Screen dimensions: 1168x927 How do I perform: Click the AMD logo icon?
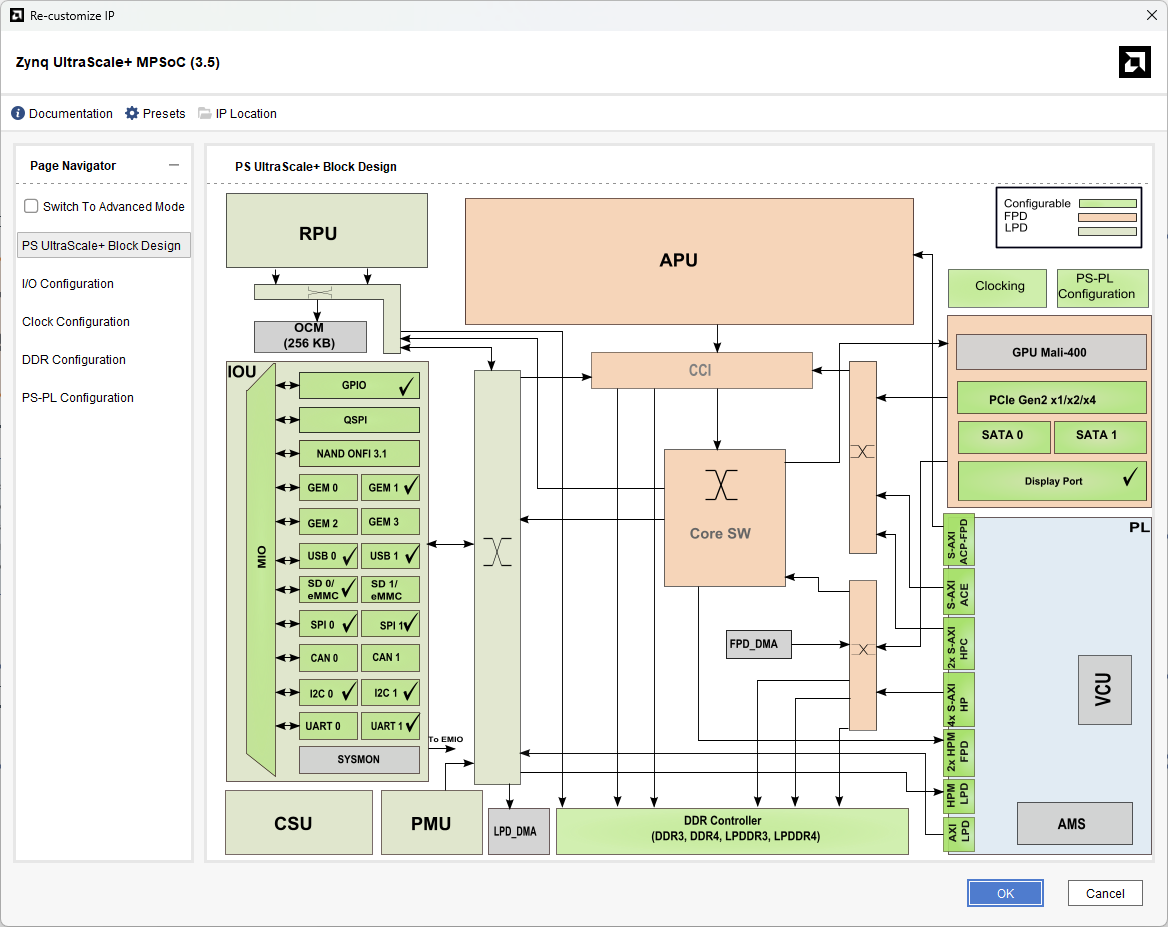pyautogui.click(x=1134, y=62)
